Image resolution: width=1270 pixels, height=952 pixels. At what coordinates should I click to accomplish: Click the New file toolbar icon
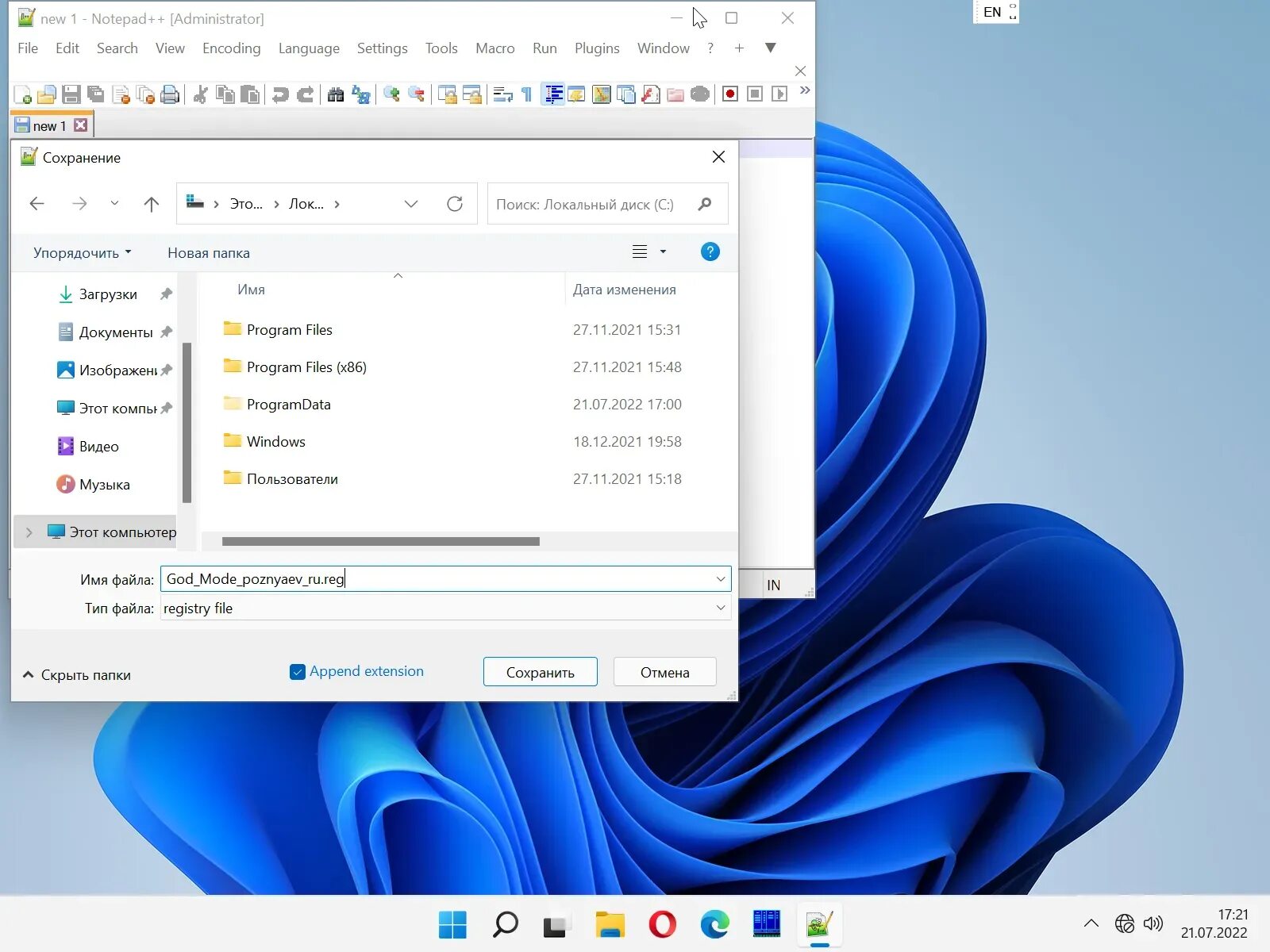tap(23, 95)
